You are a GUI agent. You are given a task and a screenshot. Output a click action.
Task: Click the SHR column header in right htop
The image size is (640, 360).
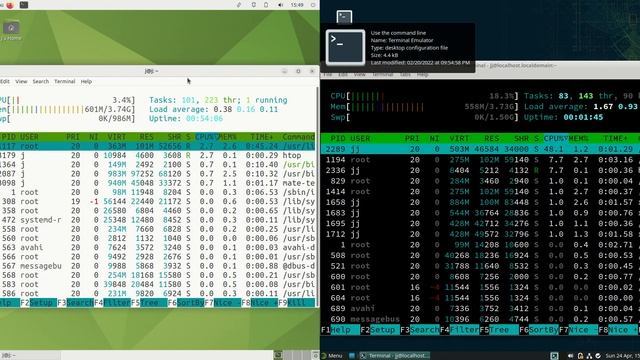(521, 138)
